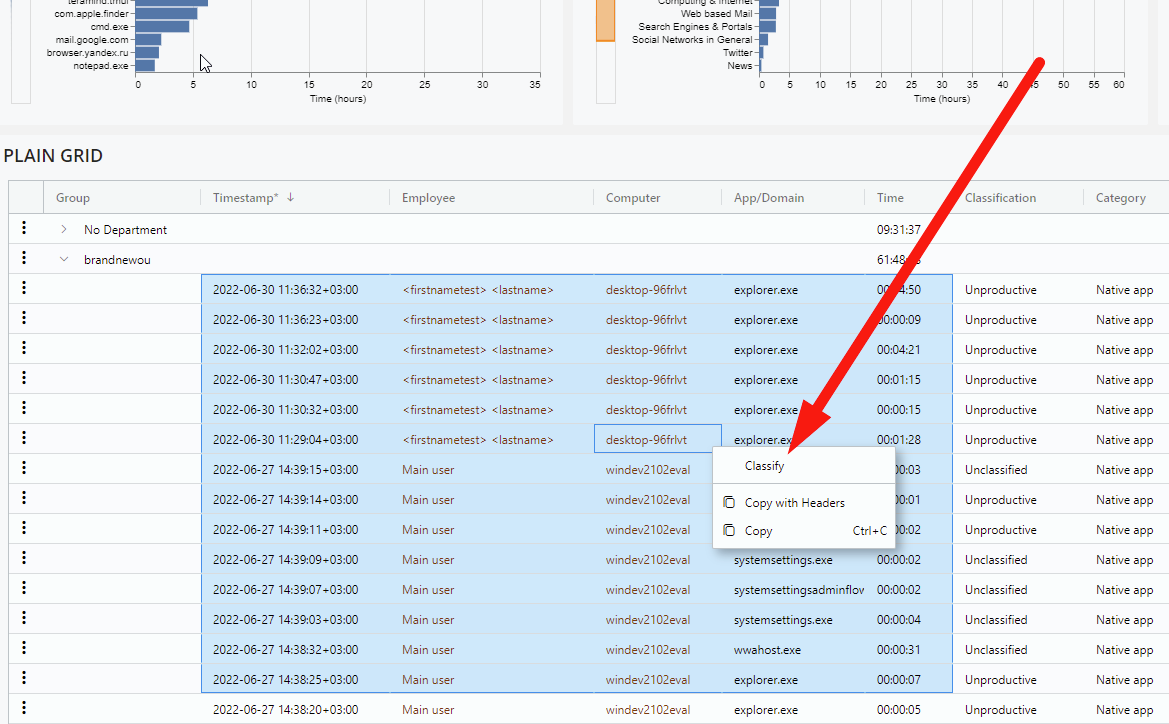
Task: Expand the No Department group
Action: click(64, 230)
